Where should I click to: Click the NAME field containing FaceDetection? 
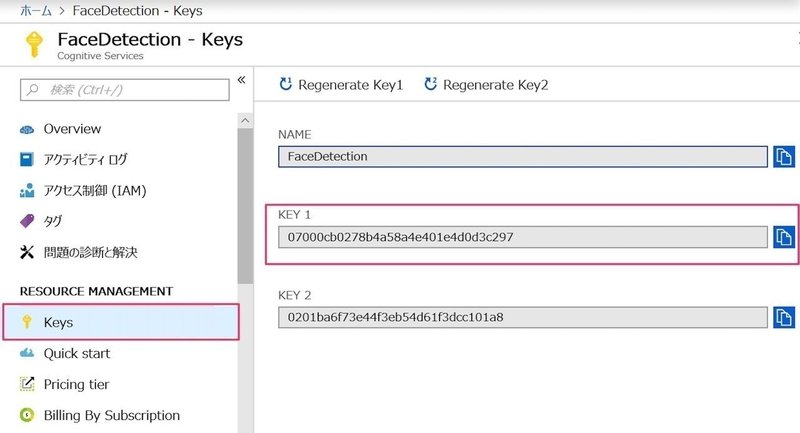(522, 157)
